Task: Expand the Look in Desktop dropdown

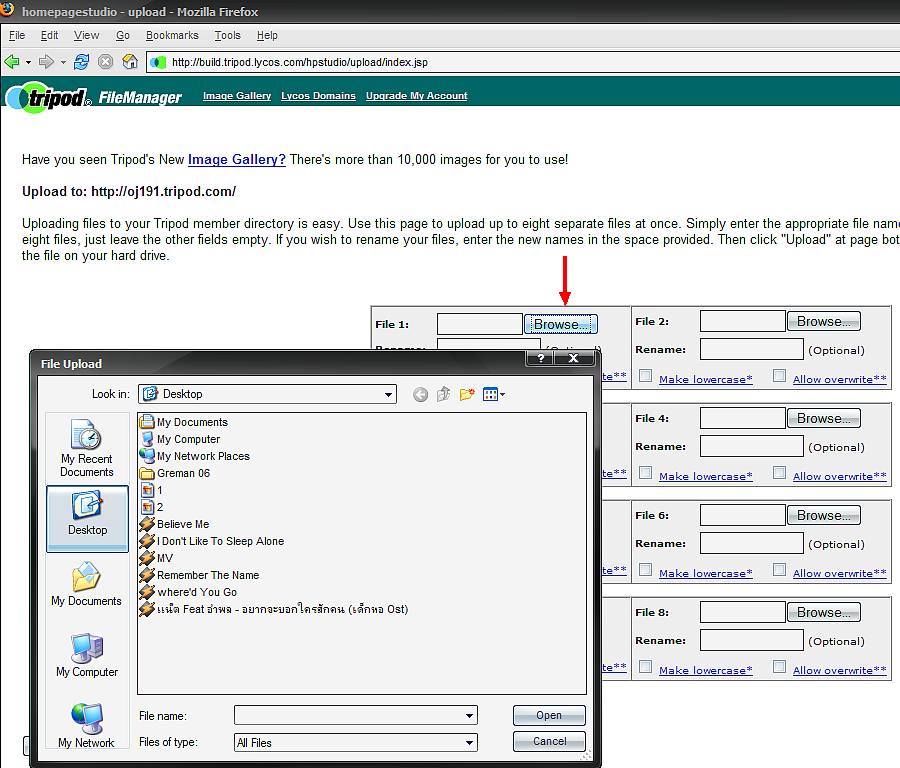Action: (389, 394)
